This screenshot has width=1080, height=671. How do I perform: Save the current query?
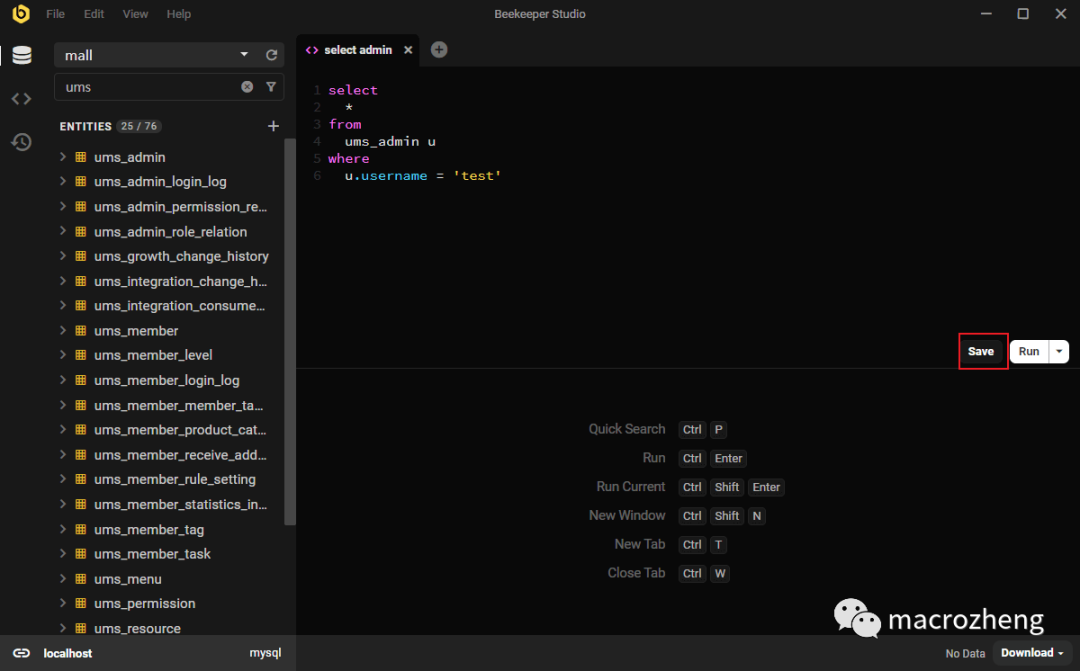click(x=981, y=351)
